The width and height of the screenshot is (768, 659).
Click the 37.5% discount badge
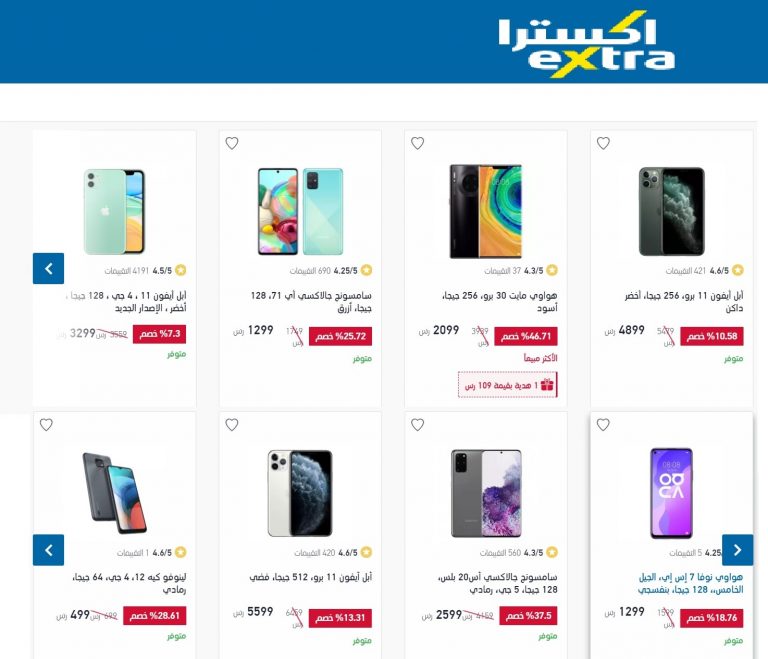[x=528, y=615]
